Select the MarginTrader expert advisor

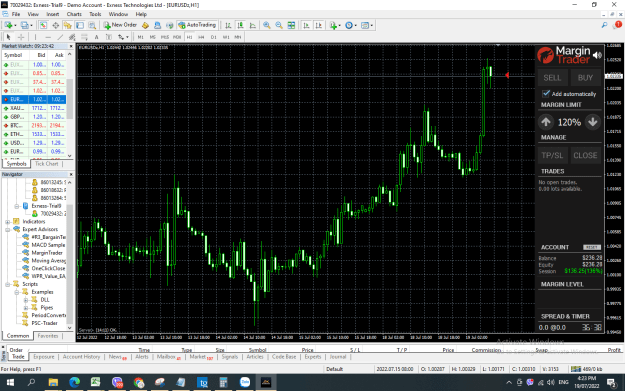coord(47,253)
